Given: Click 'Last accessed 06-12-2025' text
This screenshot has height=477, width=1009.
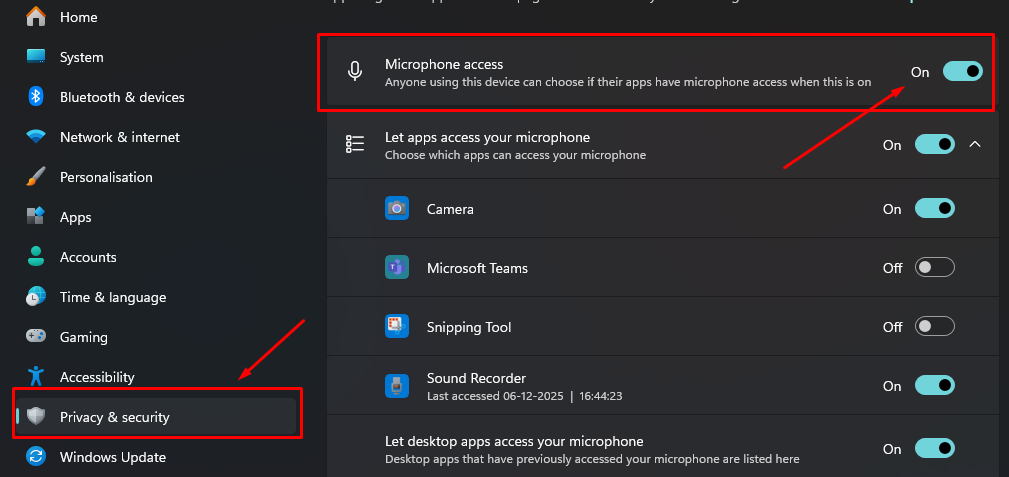Looking at the screenshot, I should coord(494,395).
